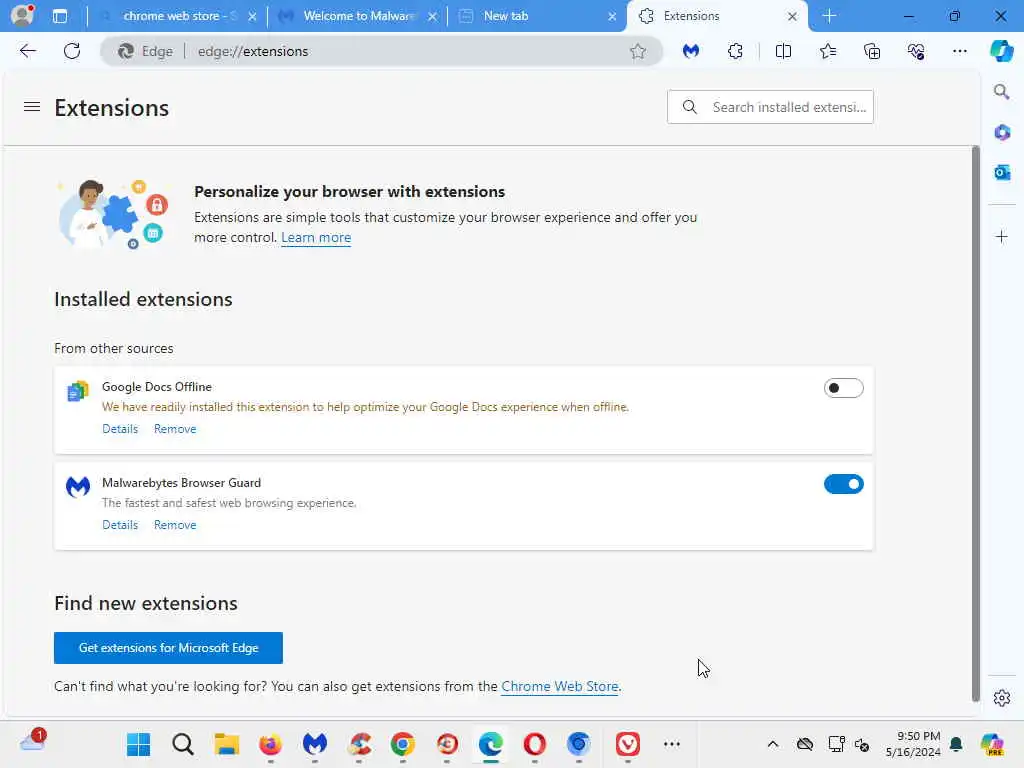1024x768 pixels.
Task: Open tab actions menu icon
Action: [60, 16]
